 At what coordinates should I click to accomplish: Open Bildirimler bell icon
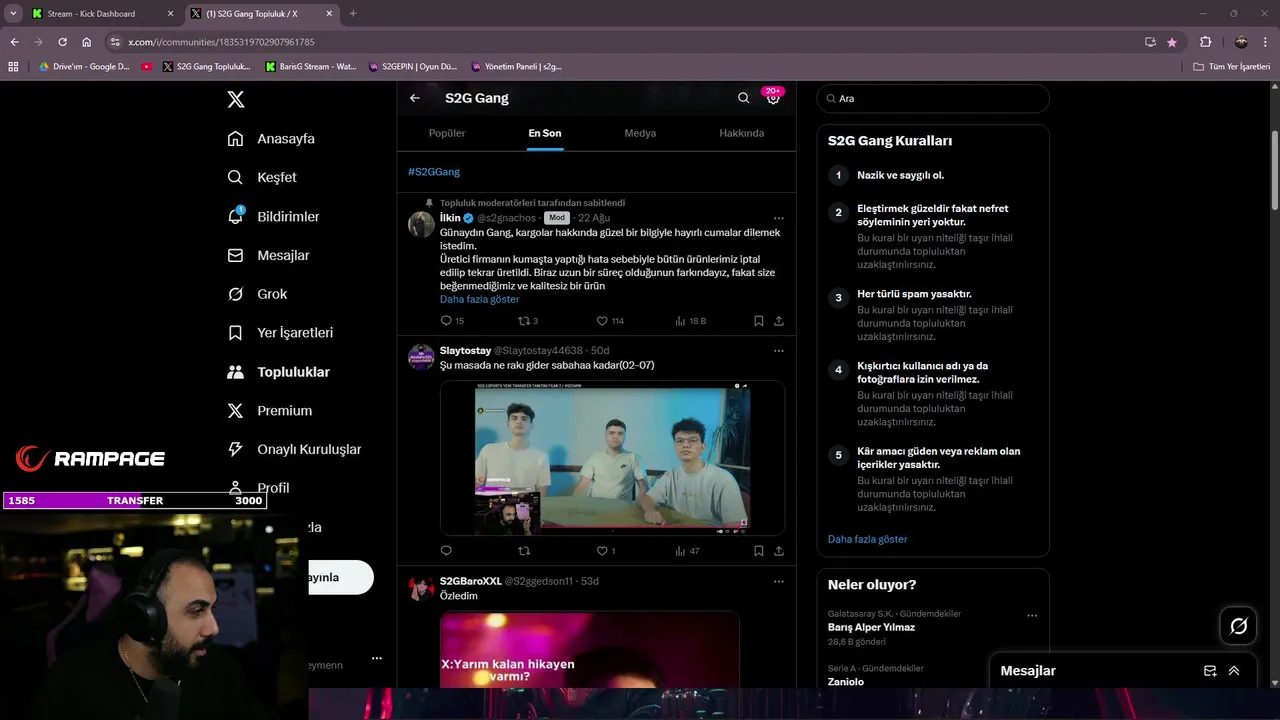click(x=235, y=216)
